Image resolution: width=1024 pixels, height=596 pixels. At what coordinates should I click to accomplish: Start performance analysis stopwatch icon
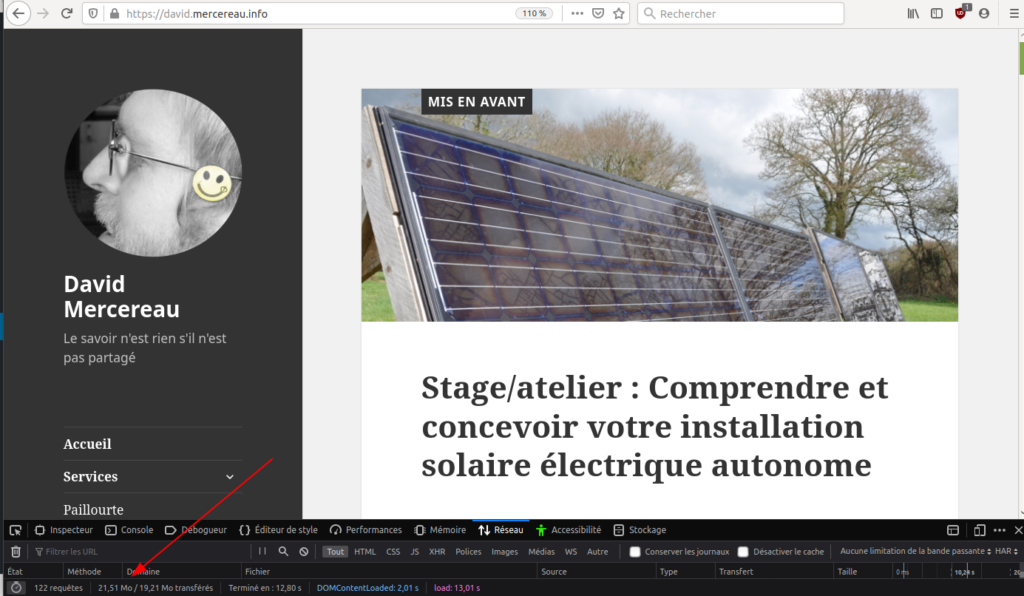[x=16, y=588]
